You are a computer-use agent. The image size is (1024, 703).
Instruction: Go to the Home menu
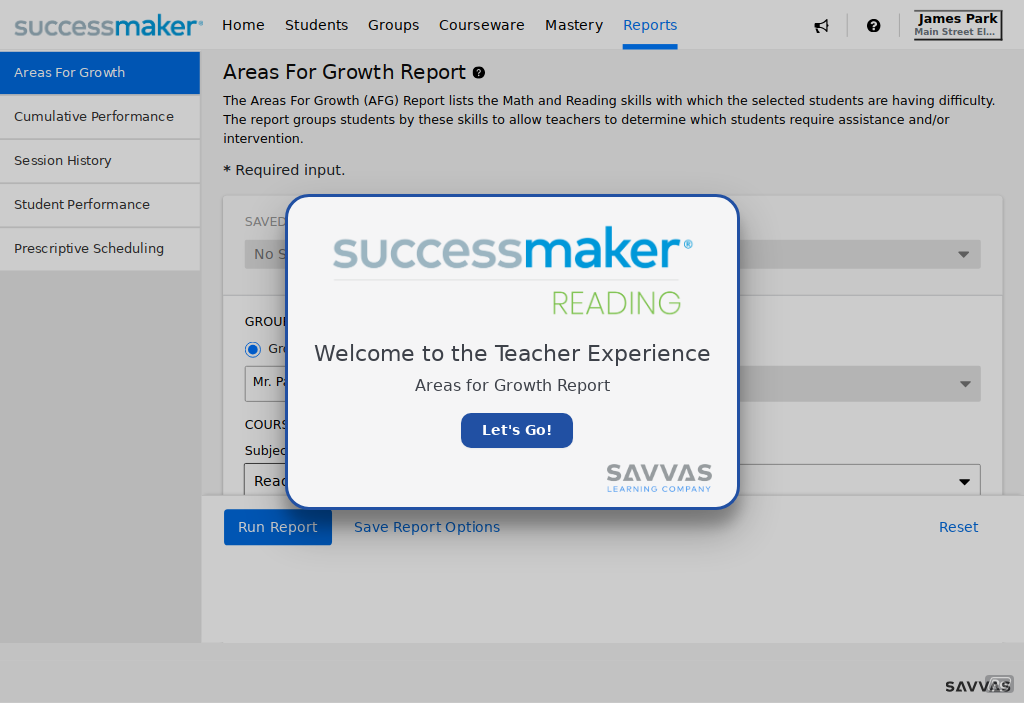243,25
